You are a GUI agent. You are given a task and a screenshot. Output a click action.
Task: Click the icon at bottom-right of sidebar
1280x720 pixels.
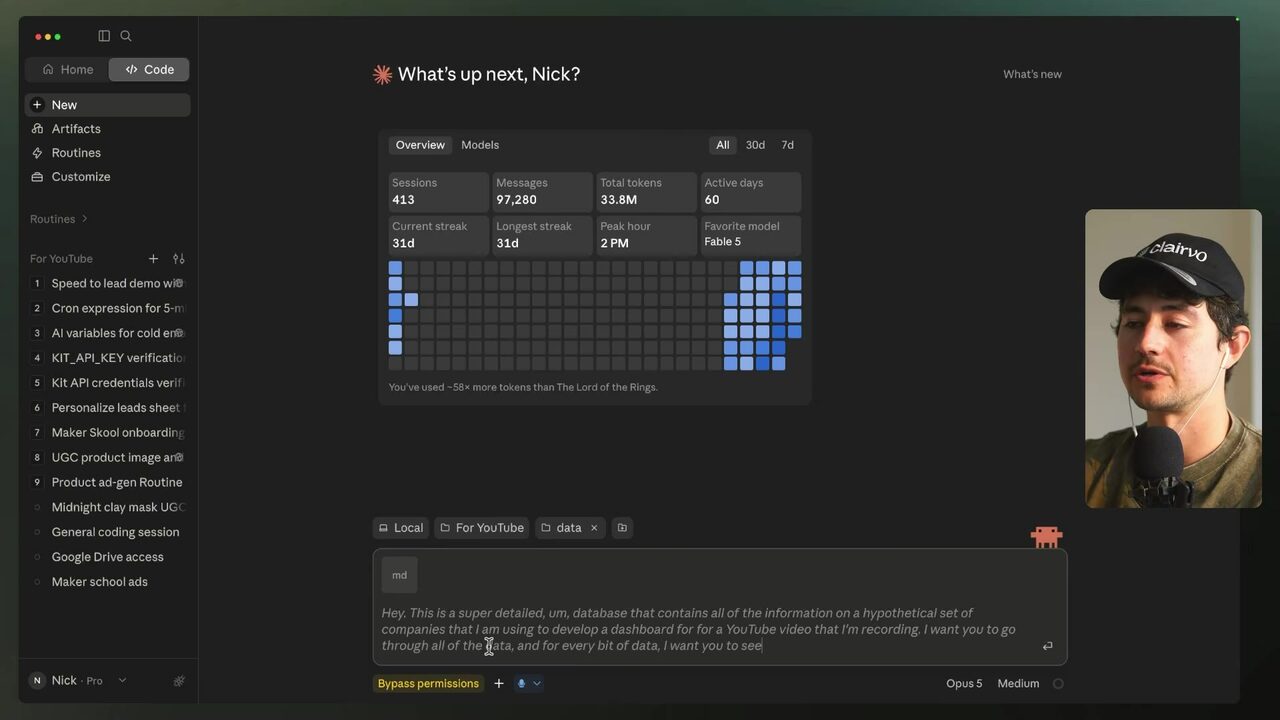click(179, 681)
